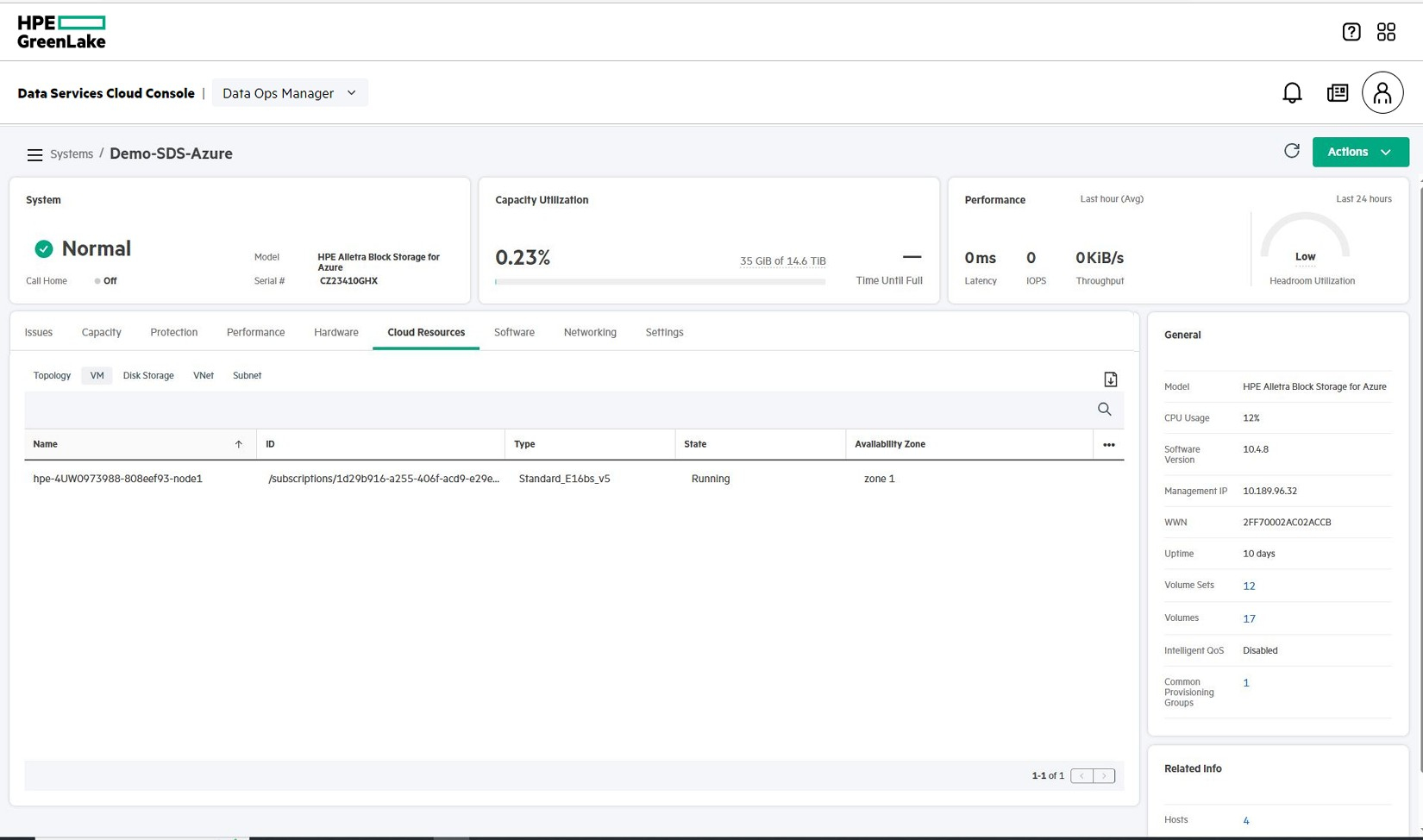The height and width of the screenshot is (840, 1423).
Task: Open Common Provisioning Groups count link
Action: point(1246,682)
